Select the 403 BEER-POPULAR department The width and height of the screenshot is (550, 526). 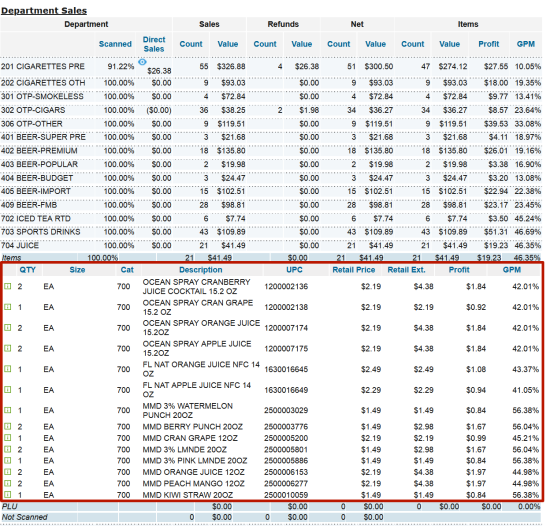[x=39, y=164]
